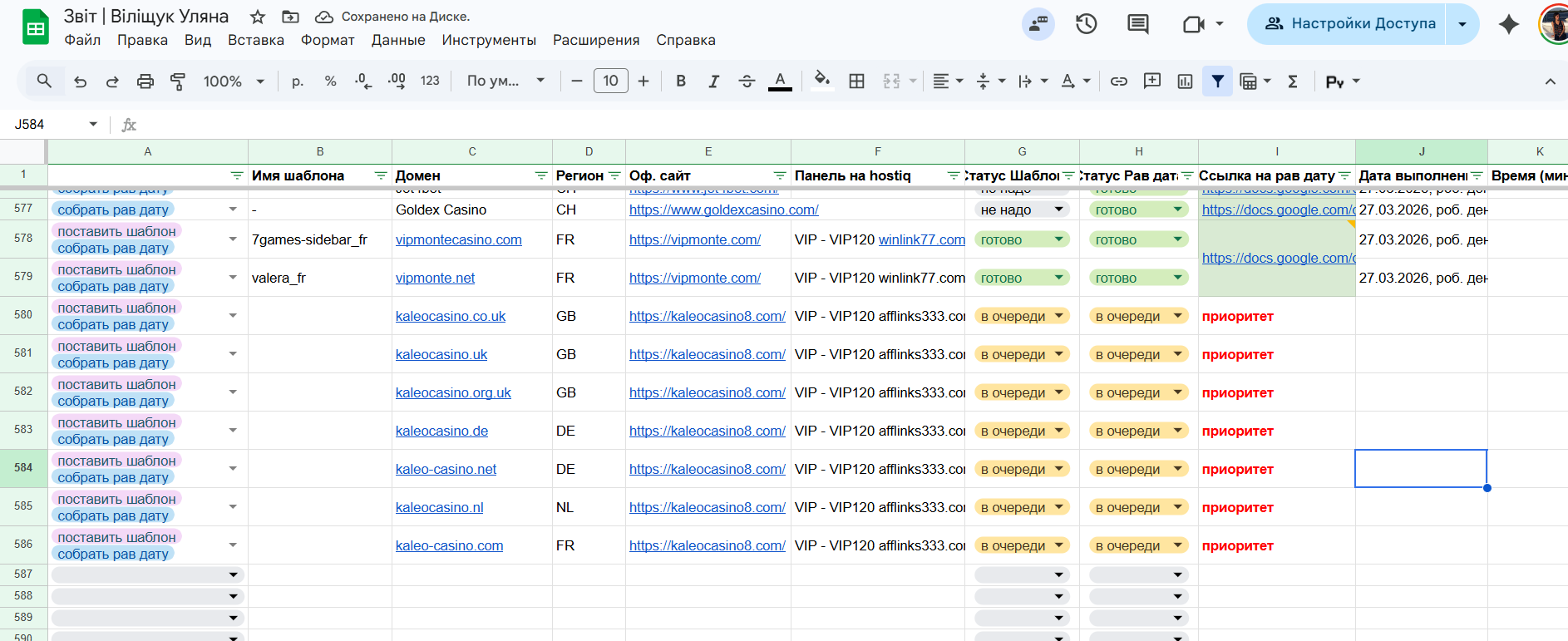Image resolution: width=1568 pixels, height=641 pixels.
Task: Toggle the filter button in toolbar
Action: pyautogui.click(x=1217, y=81)
